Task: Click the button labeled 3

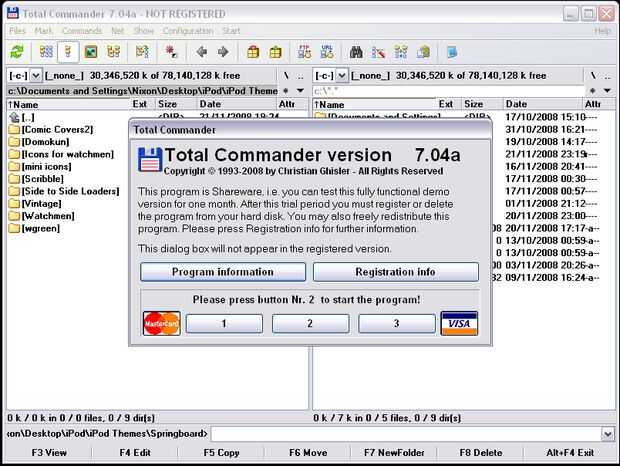Action: point(397,324)
